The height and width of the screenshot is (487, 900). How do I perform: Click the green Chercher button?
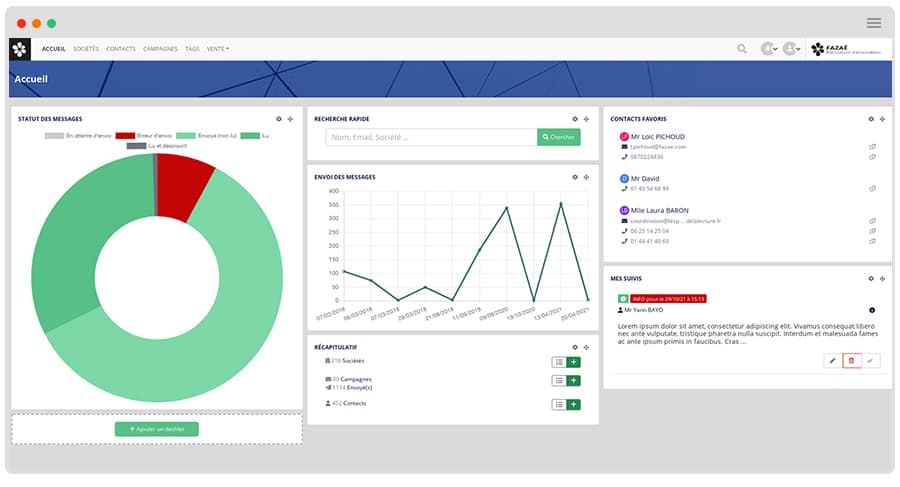[x=558, y=137]
